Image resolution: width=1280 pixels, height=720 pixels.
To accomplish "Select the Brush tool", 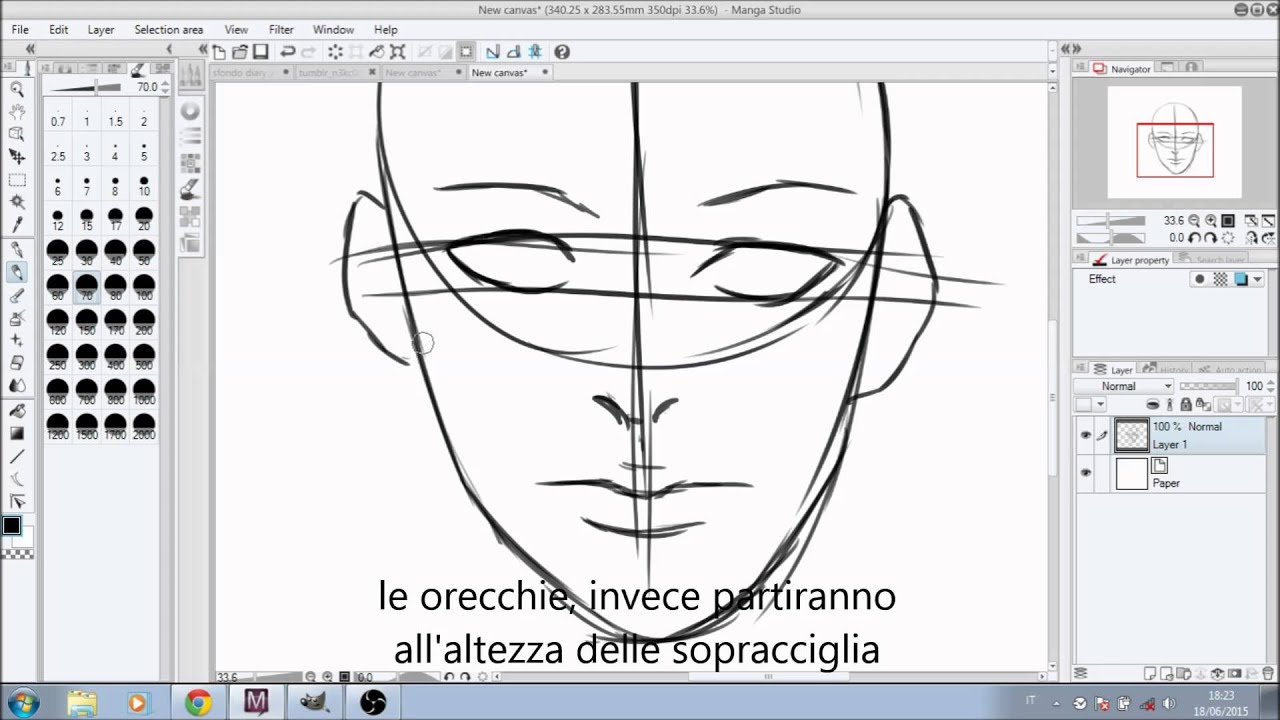I will (17, 295).
